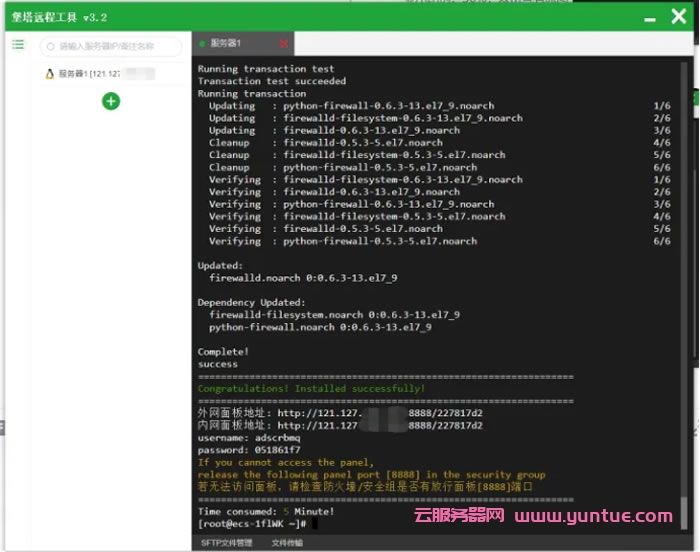This screenshot has width=700, height=552.
Task: Close the 堡塔远程工具 window
Action: pos(678,17)
